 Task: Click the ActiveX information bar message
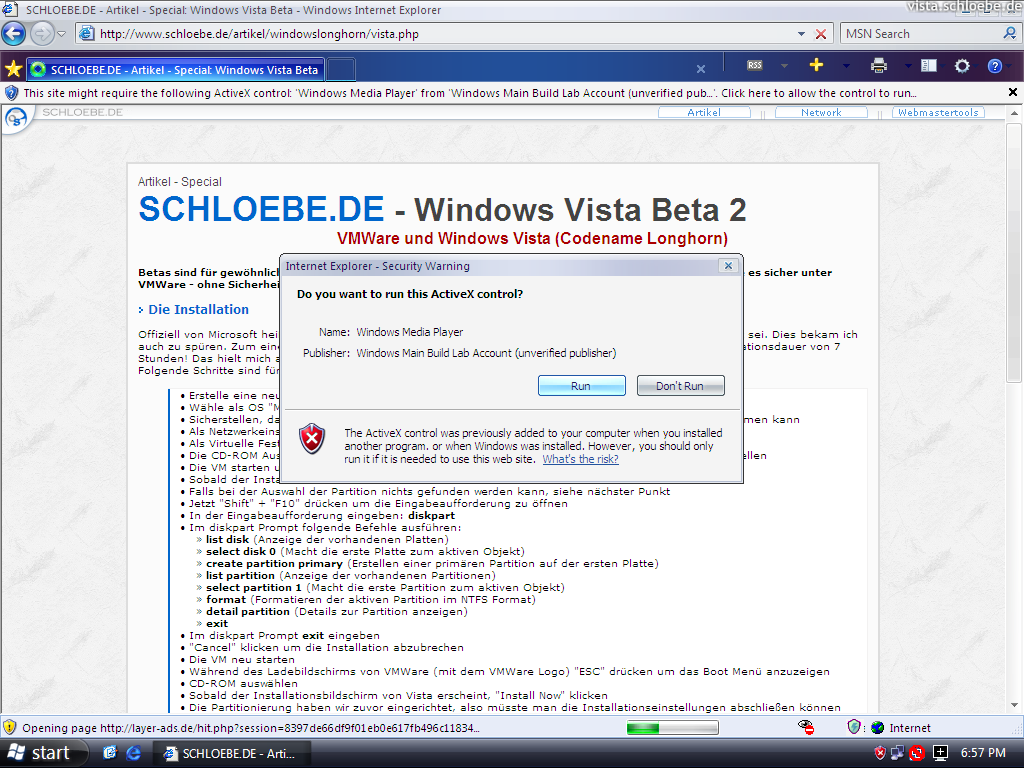coord(470,93)
